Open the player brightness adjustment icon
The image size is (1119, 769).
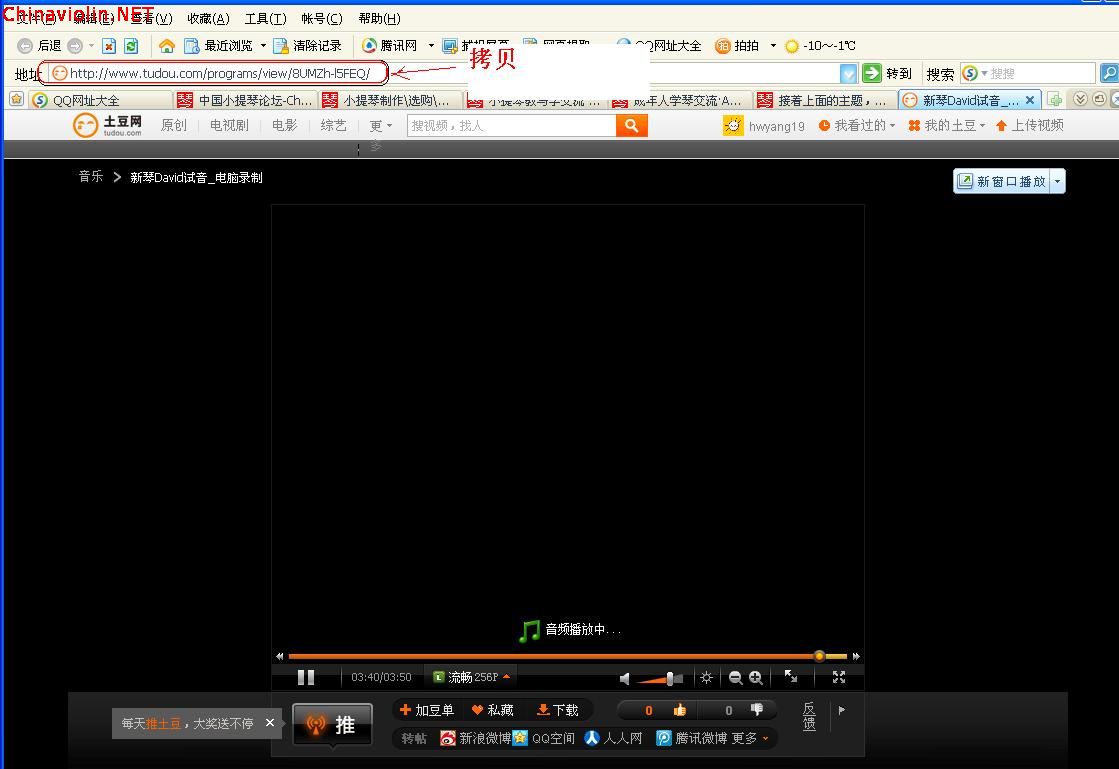click(x=706, y=677)
